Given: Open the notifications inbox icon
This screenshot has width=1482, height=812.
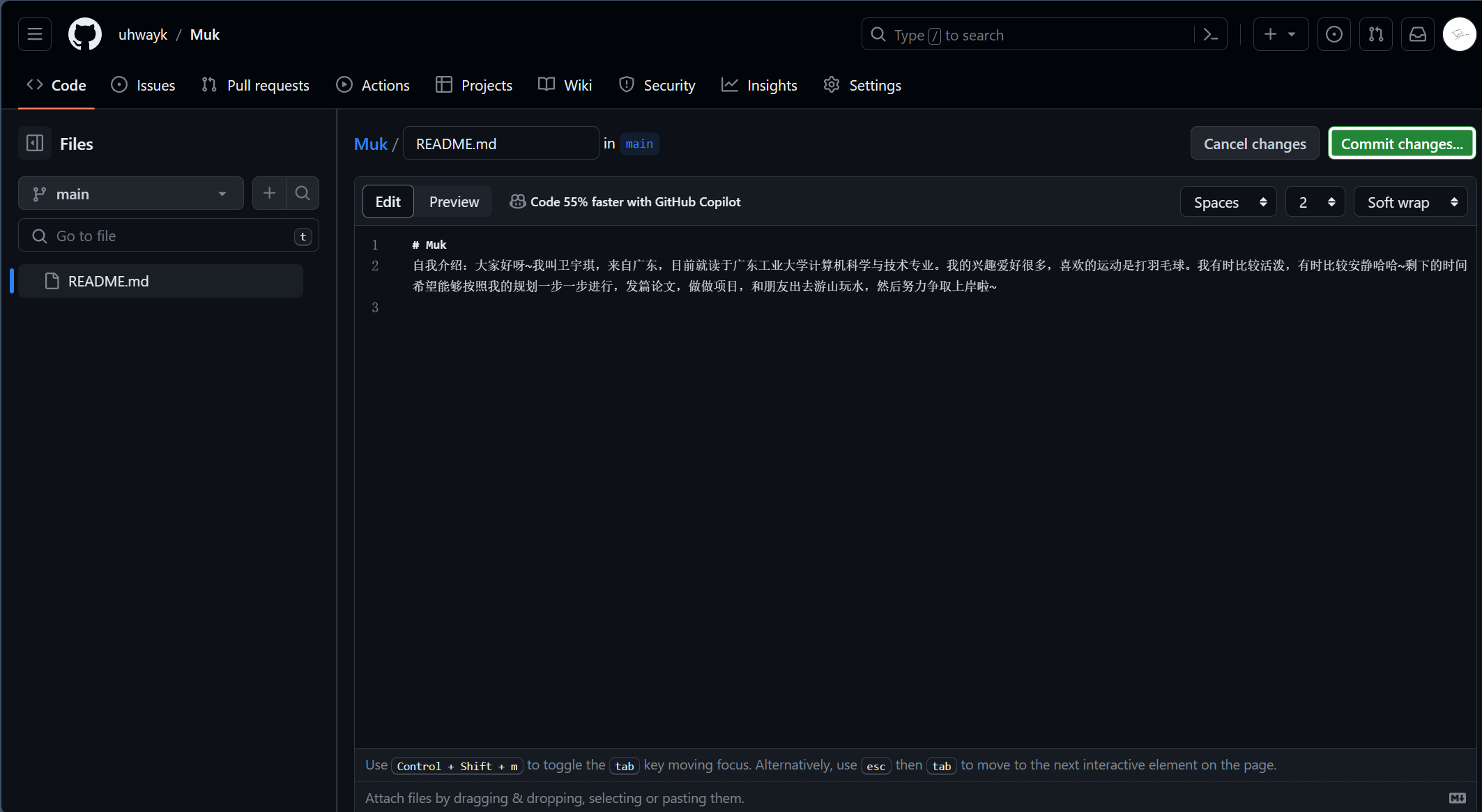Looking at the screenshot, I should point(1417,34).
